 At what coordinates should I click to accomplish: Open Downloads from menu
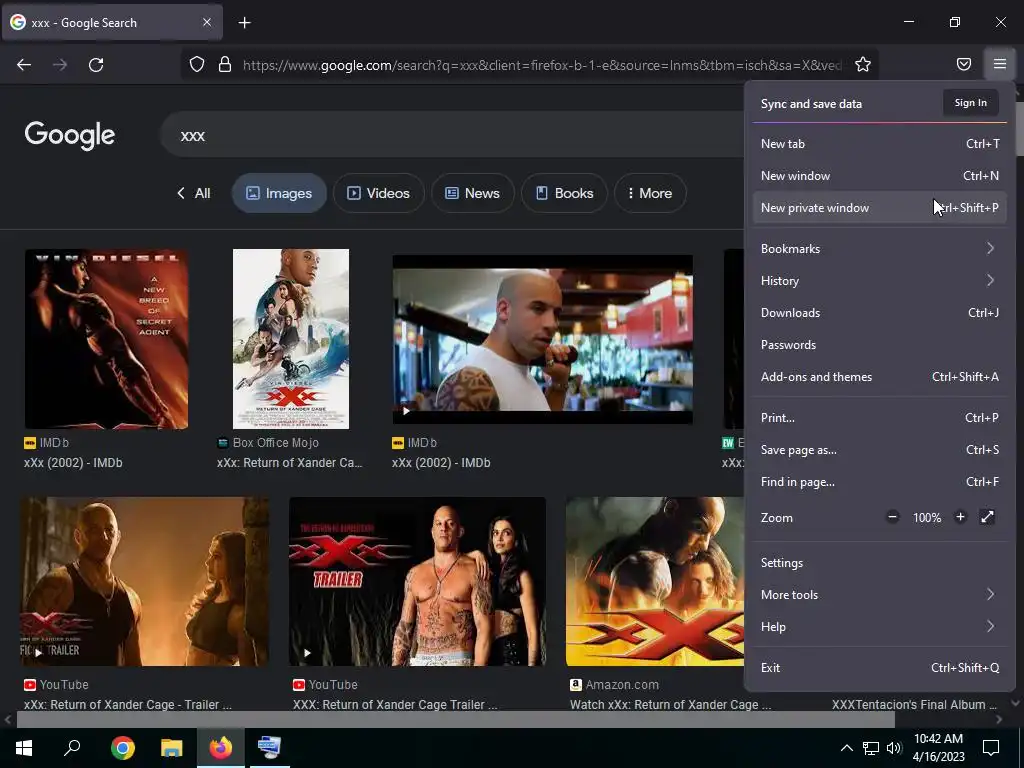880,313
